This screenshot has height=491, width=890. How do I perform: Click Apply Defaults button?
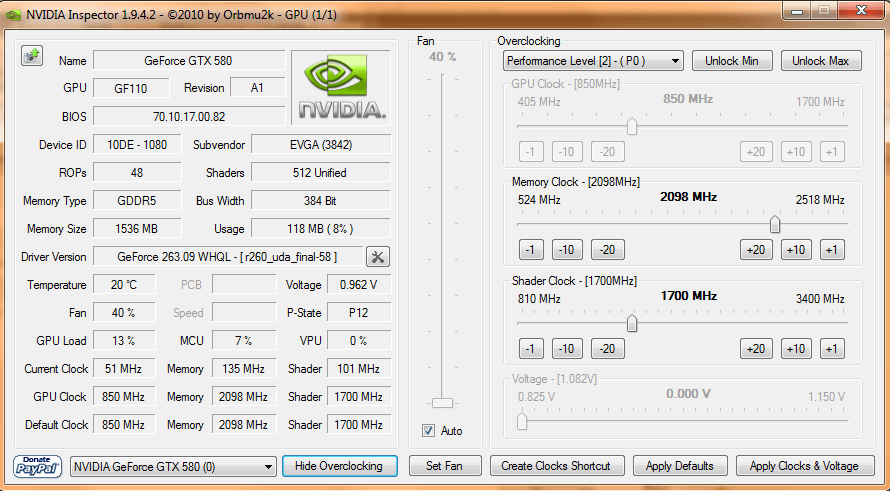[x=679, y=466]
